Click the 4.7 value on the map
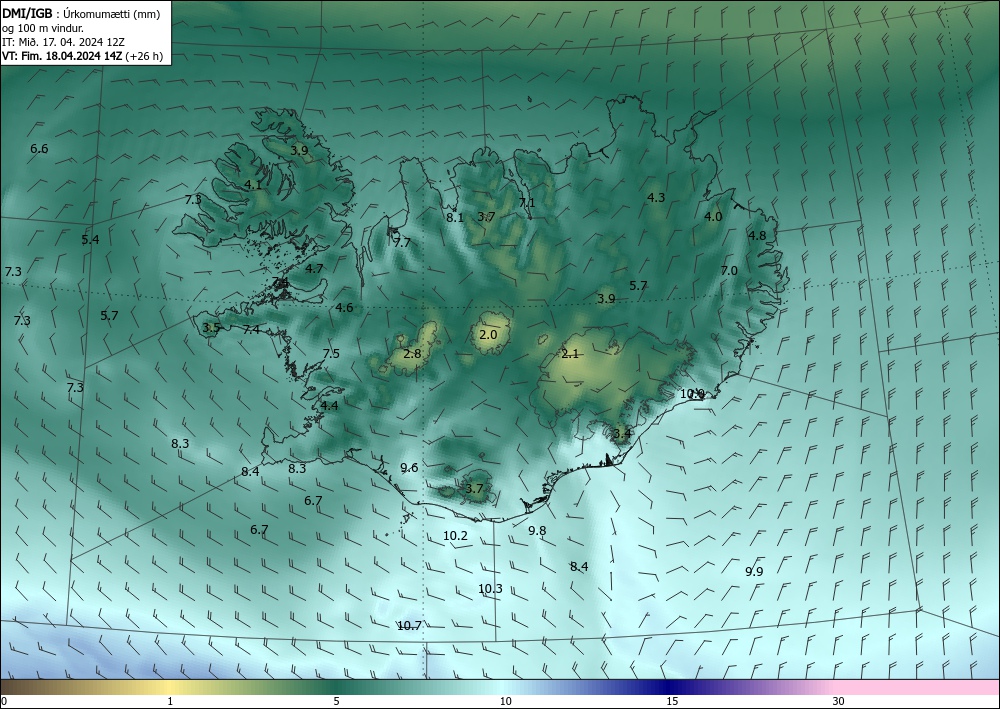Image resolution: width=1000 pixels, height=709 pixels. tap(314, 268)
